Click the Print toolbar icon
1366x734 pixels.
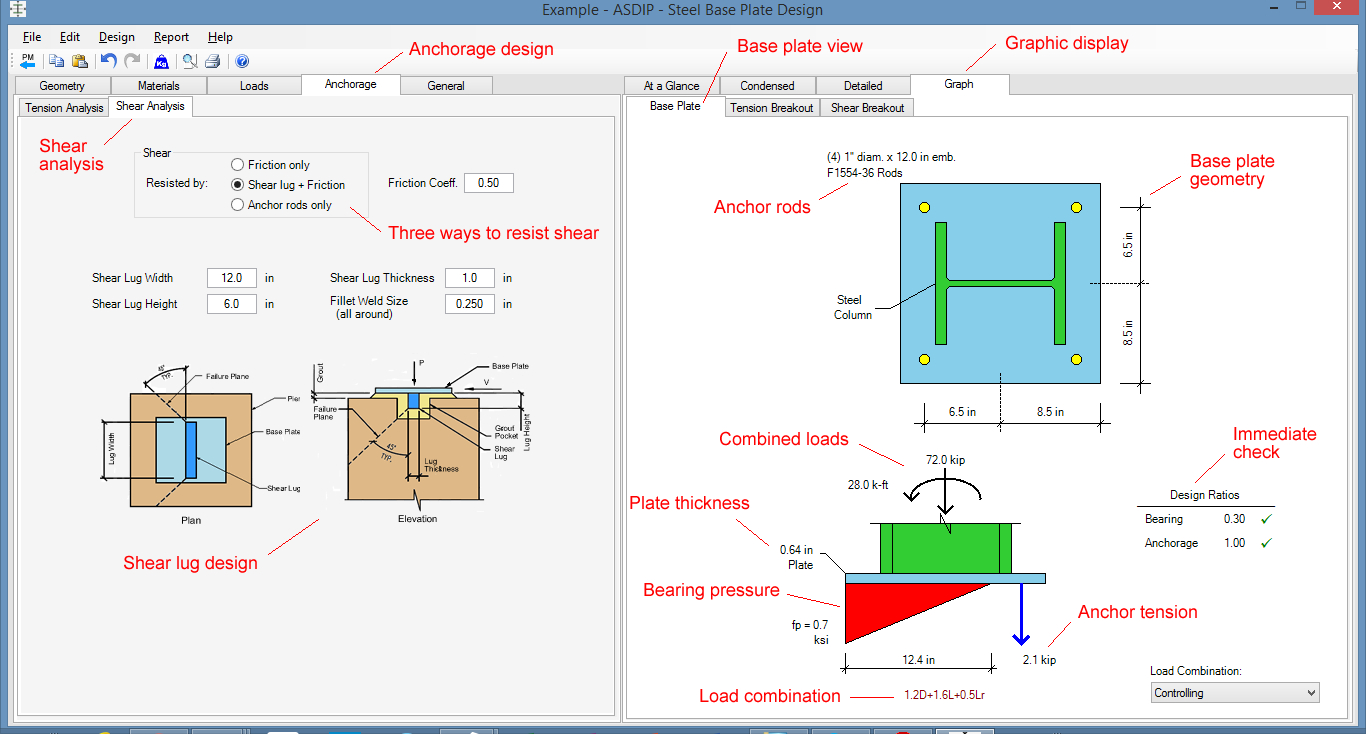(212, 61)
